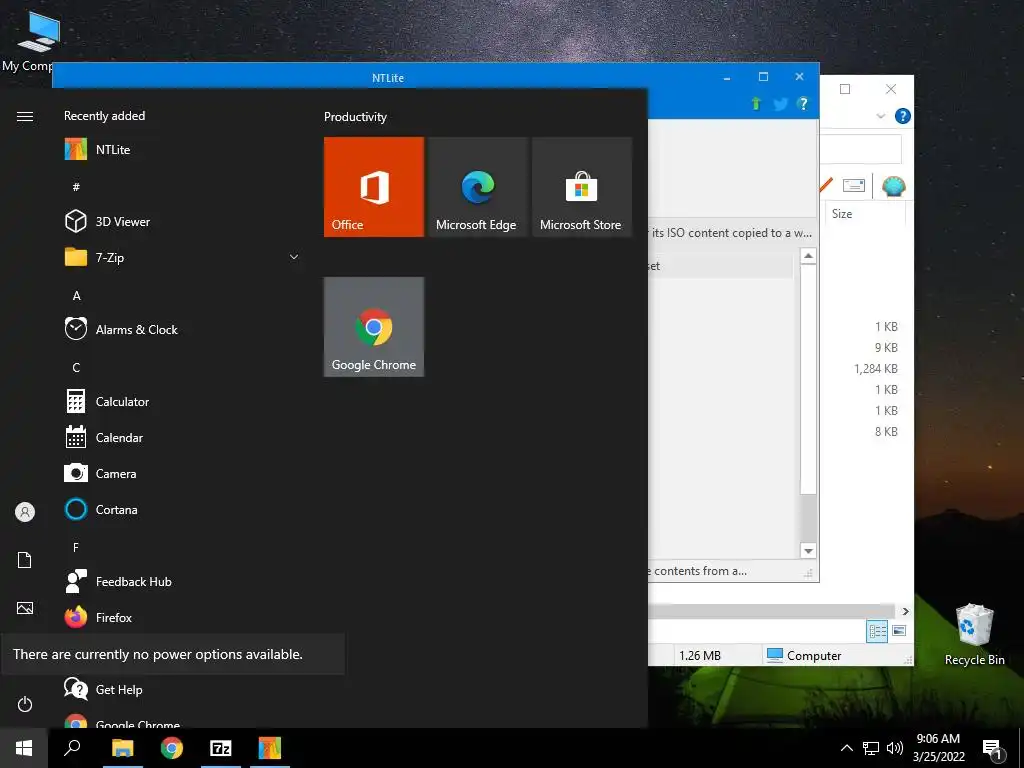
Task: Open Documents from Start sidebar
Action: click(25, 560)
